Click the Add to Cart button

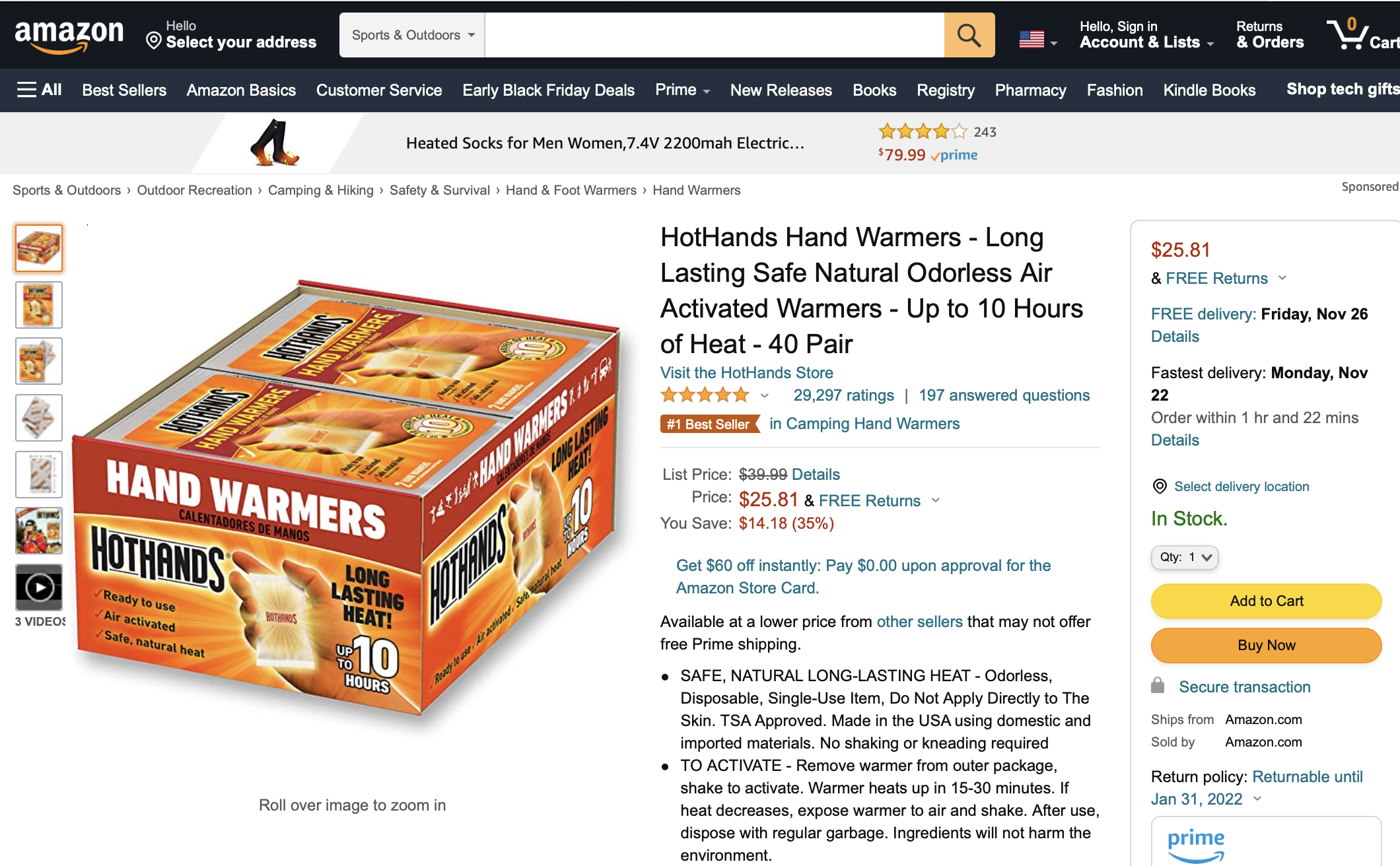[1266, 601]
